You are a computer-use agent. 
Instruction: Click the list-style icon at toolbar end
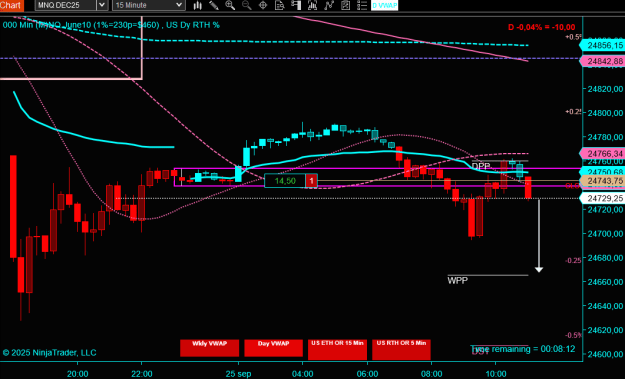click(362, 5)
